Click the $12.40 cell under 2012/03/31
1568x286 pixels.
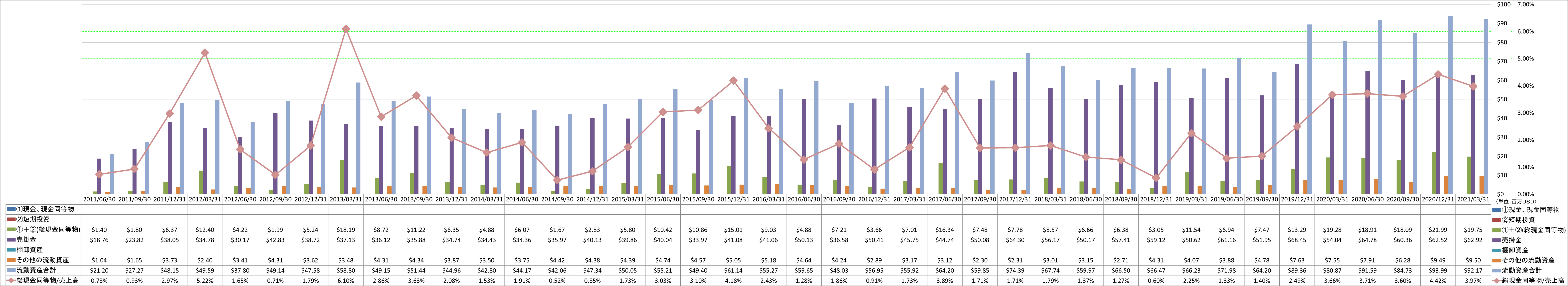pos(205,230)
